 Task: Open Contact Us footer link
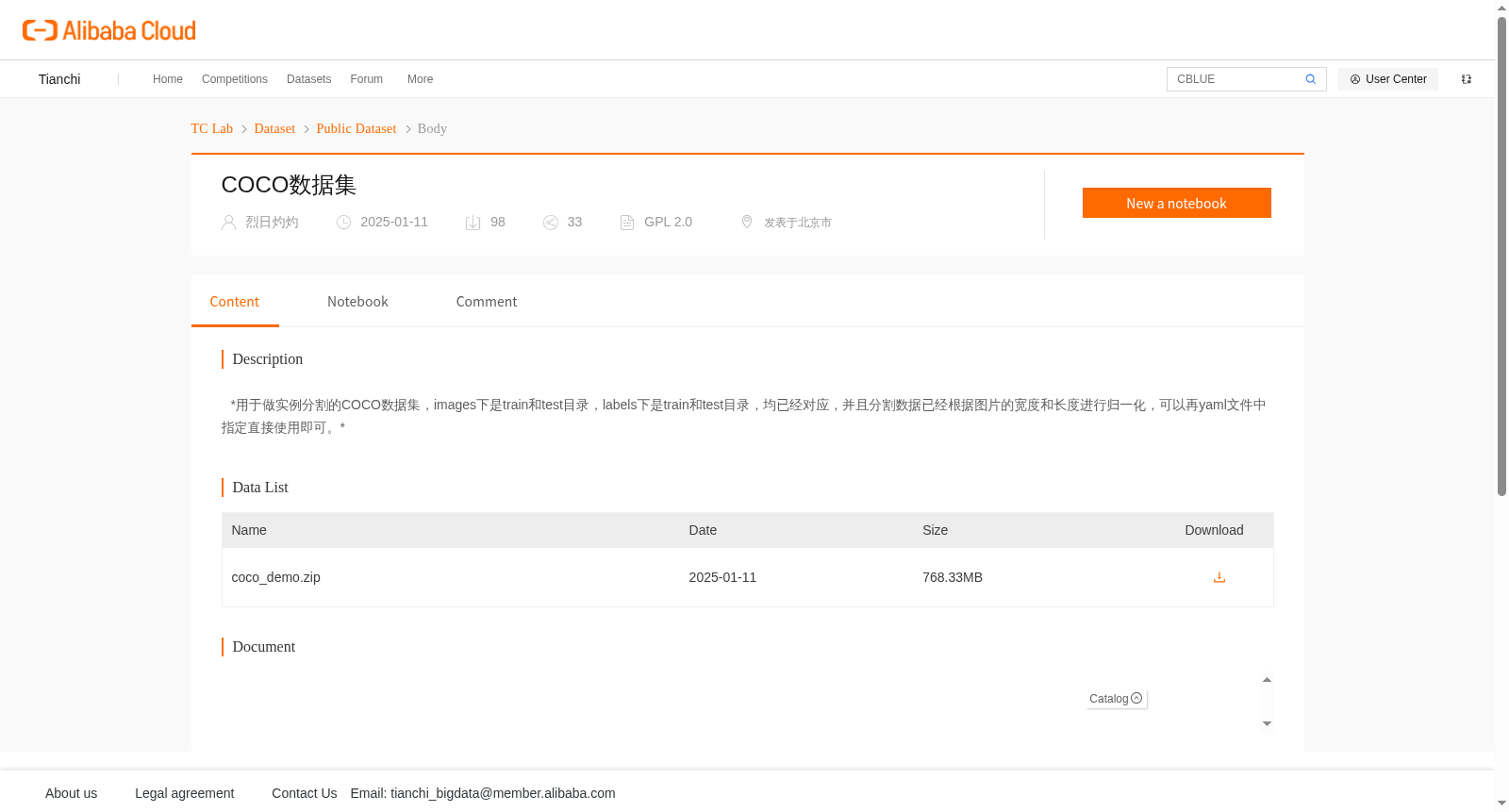(x=305, y=793)
